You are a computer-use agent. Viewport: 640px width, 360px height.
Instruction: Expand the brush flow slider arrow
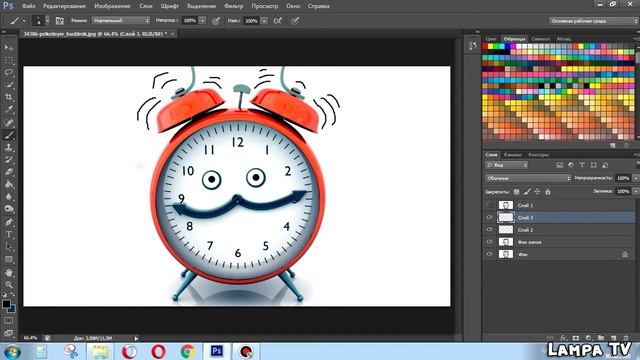tap(264, 20)
